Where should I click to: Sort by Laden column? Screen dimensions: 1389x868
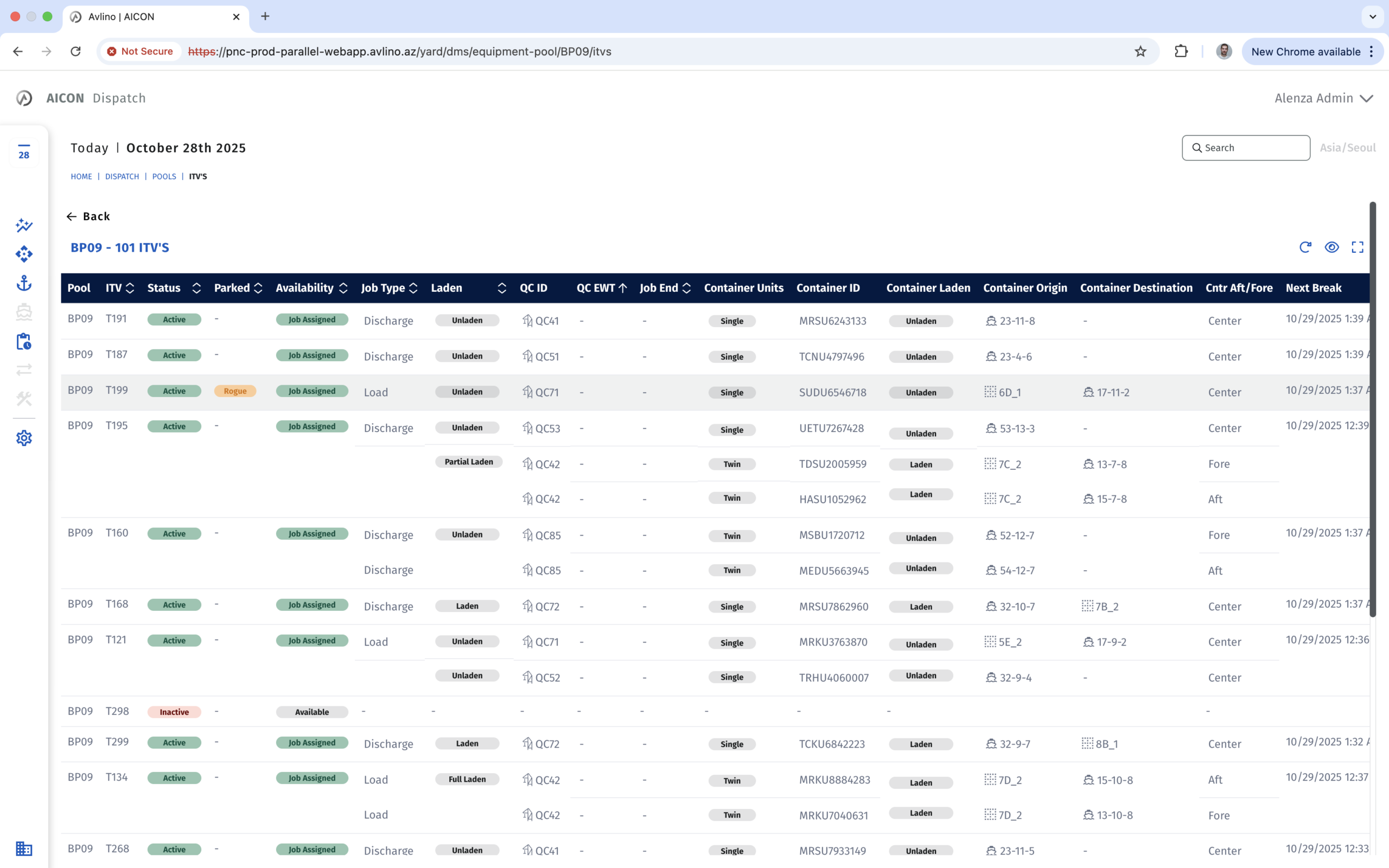pos(502,288)
